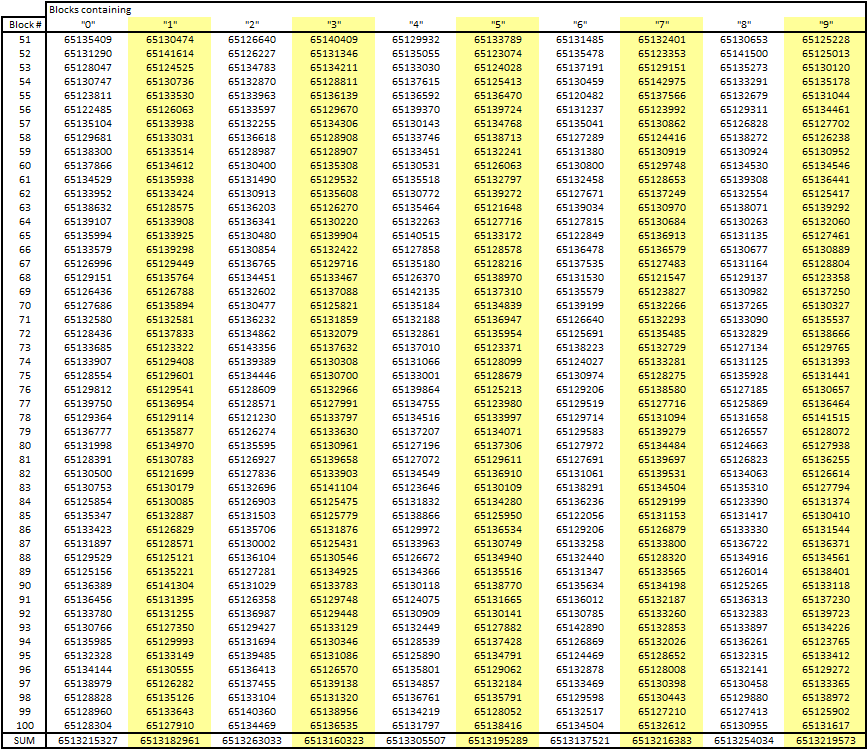
Task: Click block number 75 row label
Action: [25, 376]
